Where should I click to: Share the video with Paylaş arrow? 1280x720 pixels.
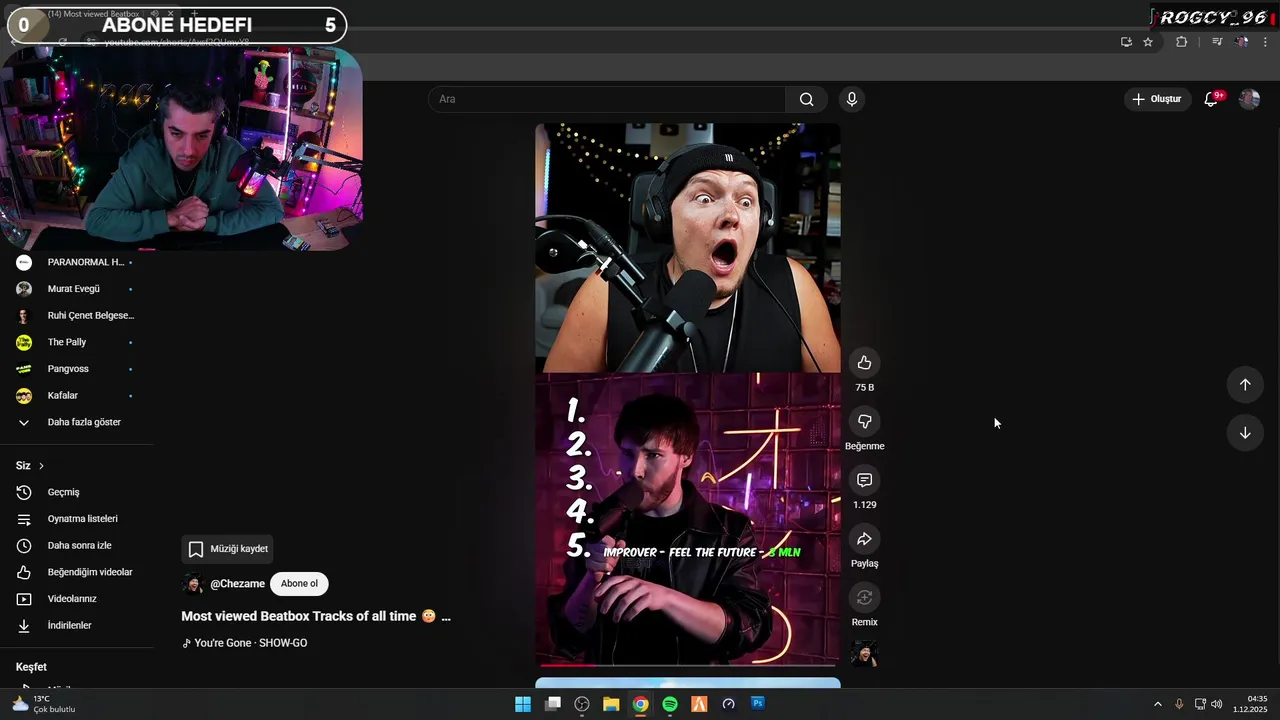(864, 540)
